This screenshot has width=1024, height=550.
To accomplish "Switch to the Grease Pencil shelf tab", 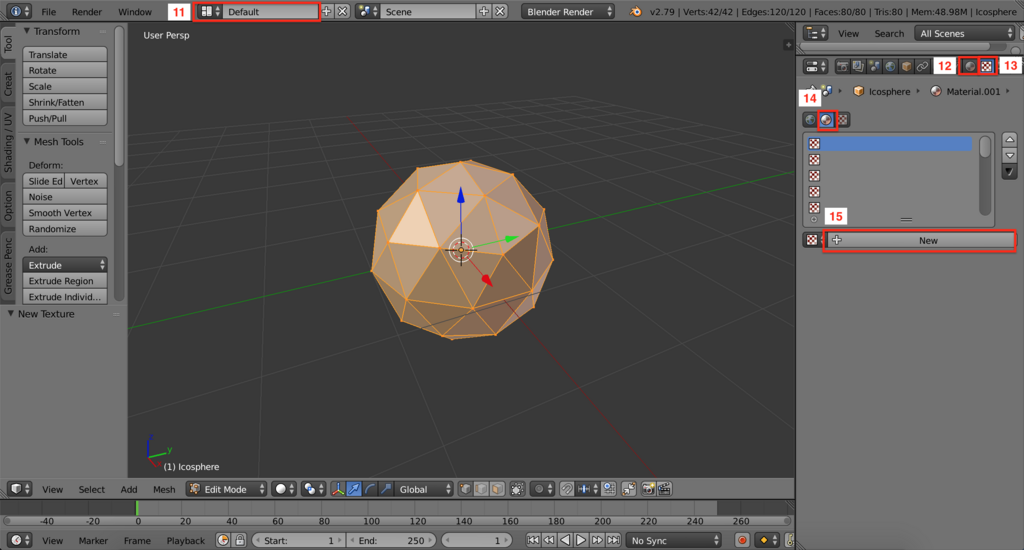I will (x=8, y=265).
